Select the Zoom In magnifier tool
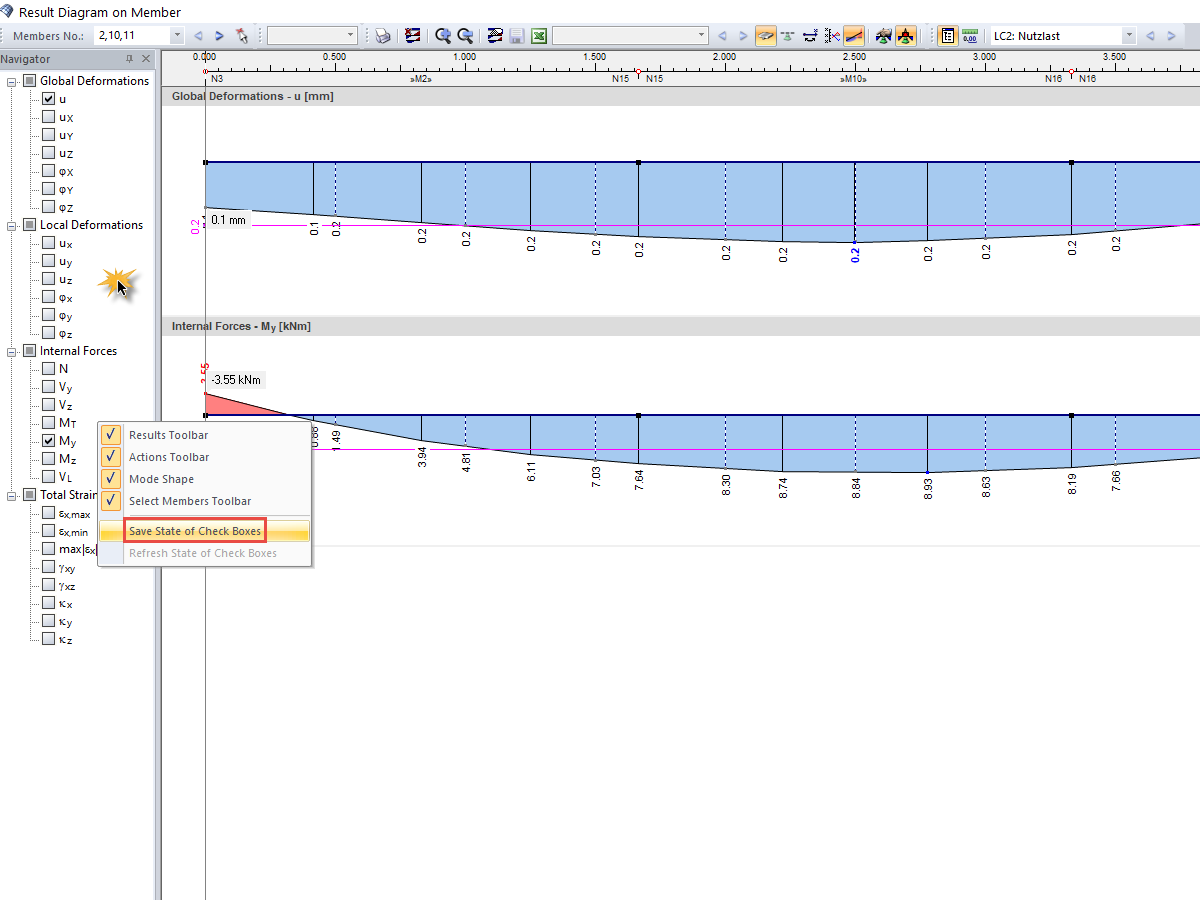The image size is (1200, 900). (x=443, y=35)
